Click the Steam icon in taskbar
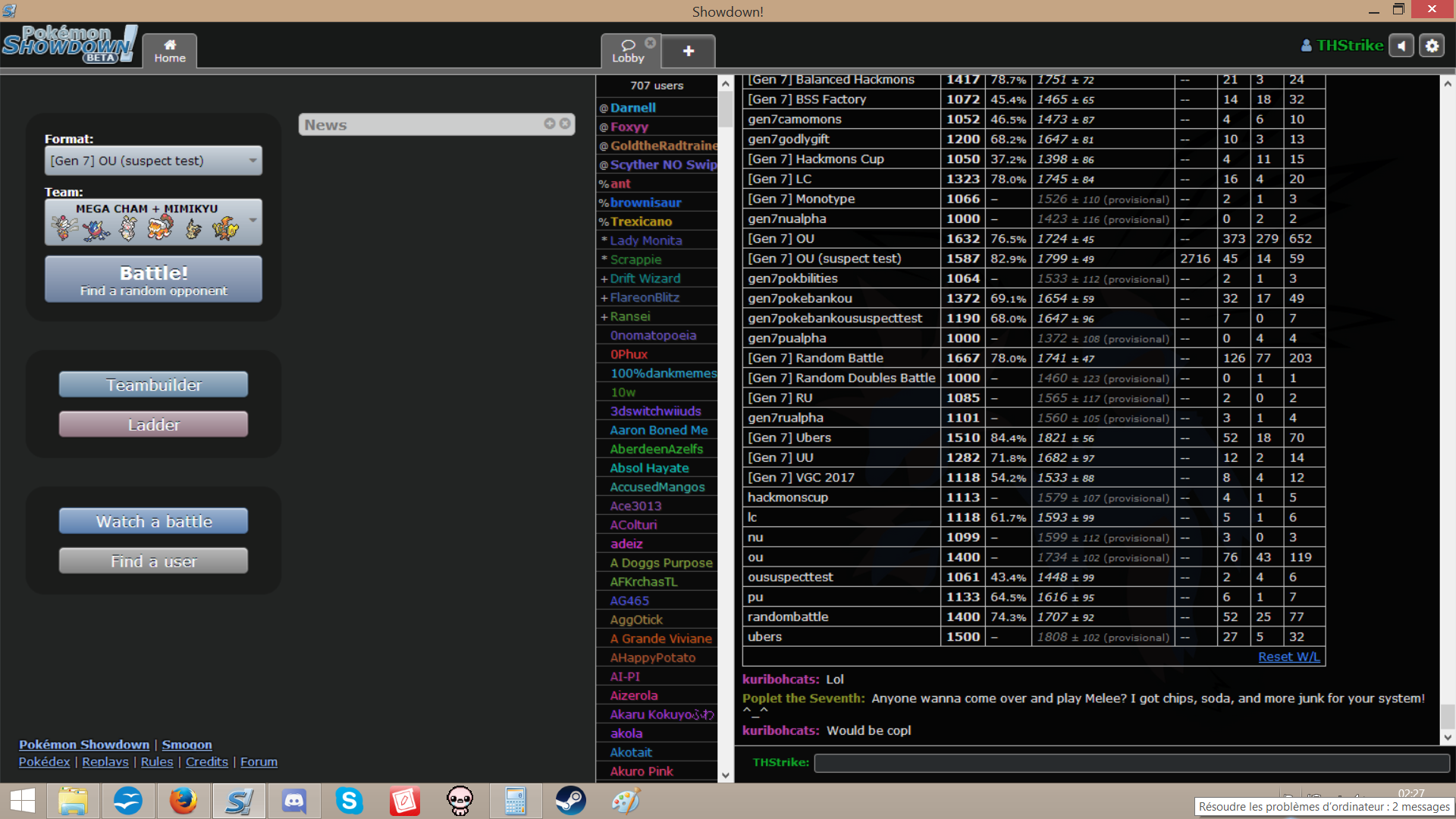The image size is (1456, 819). (x=569, y=800)
